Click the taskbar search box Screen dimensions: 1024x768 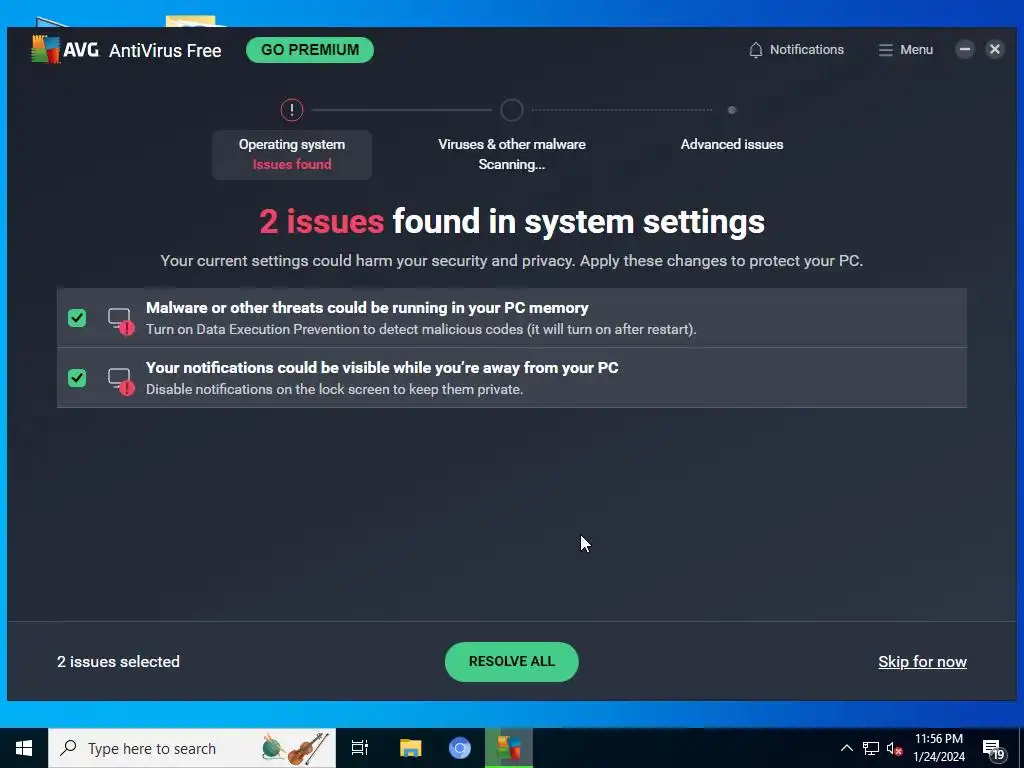click(192, 748)
